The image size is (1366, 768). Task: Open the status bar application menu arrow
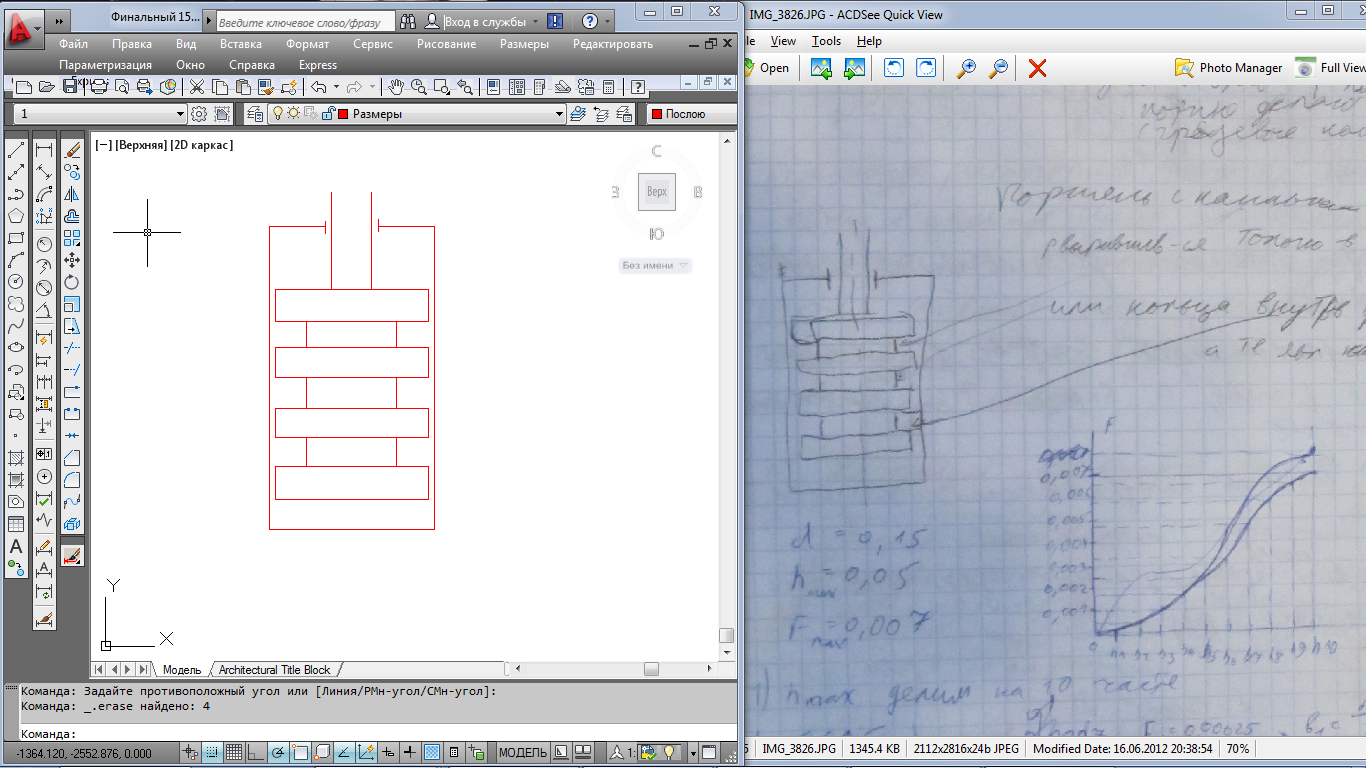(x=693, y=752)
